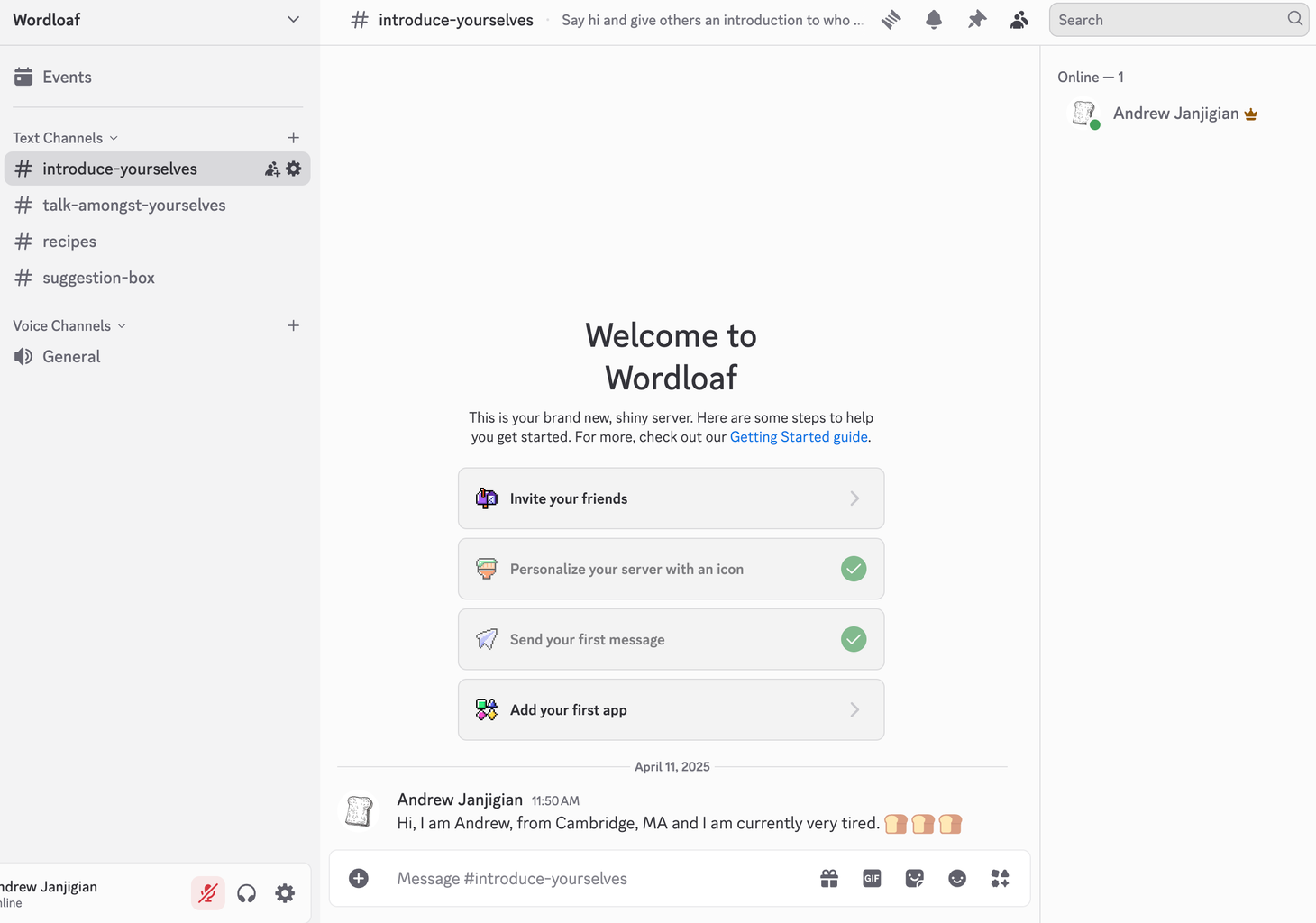This screenshot has height=923, width=1316.
Task: Switch to the recipes channel
Action: (69, 241)
